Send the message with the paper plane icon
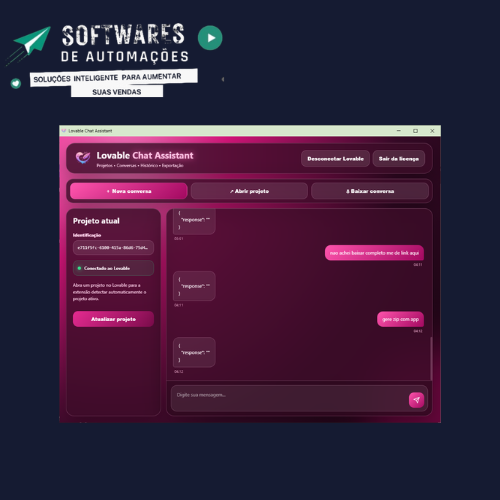500x500 pixels. pos(416,400)
